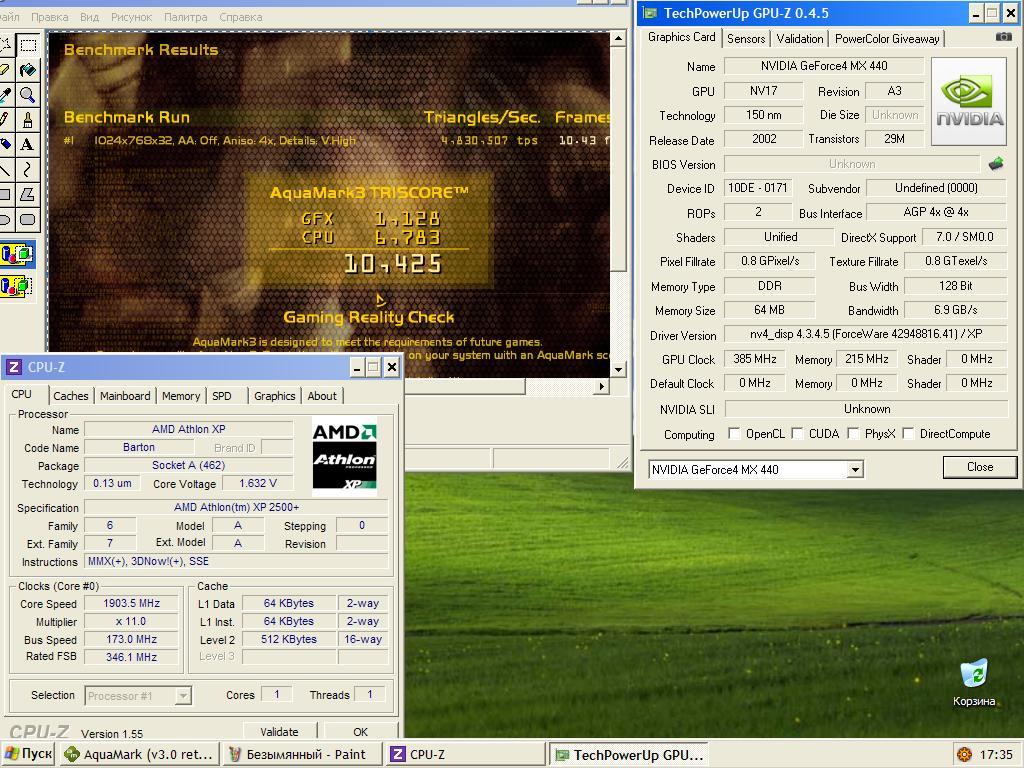This screenshot has height=768, width=1024.
Task: Choose the transparent selection mode option
Action: click(x=16, y=285)
